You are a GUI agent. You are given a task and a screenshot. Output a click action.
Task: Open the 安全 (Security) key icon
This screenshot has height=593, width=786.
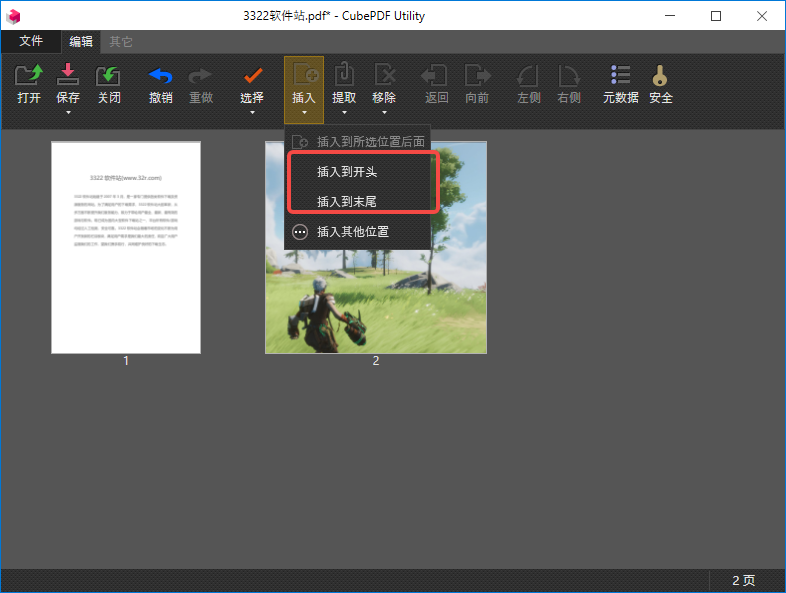[x=660, y=75]
